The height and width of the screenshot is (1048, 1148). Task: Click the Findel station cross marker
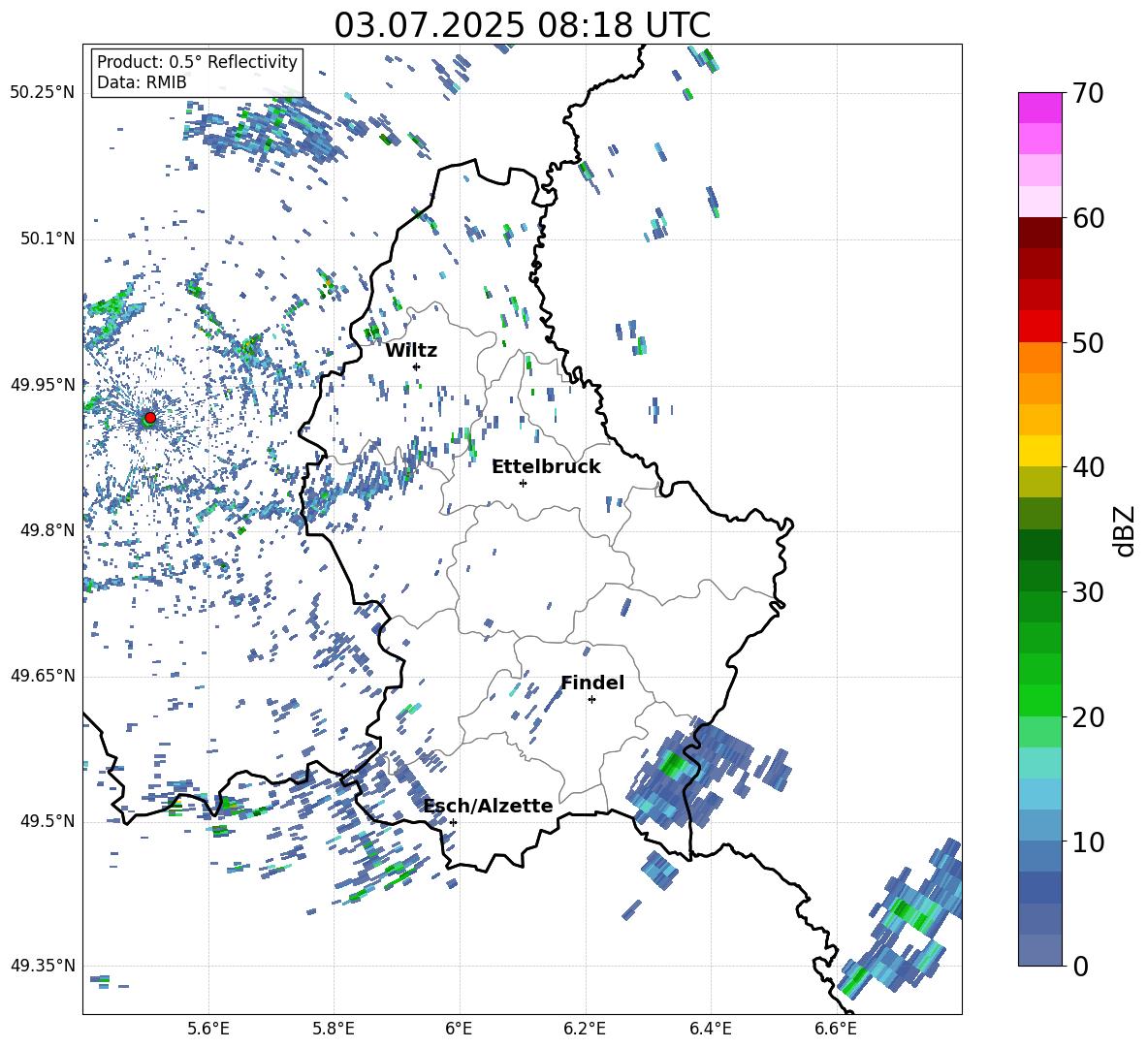point(591,700)
